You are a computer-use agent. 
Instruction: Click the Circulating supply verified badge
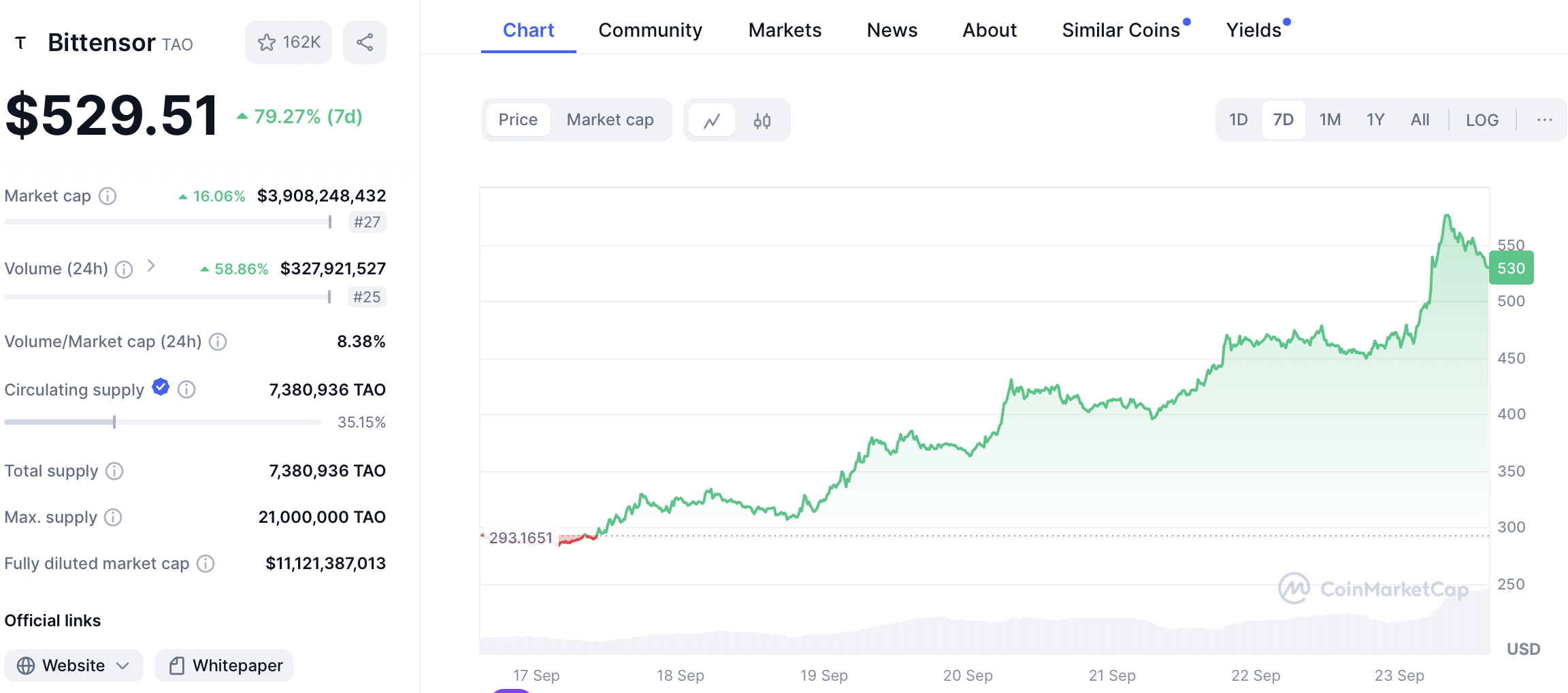pos(161,387)
